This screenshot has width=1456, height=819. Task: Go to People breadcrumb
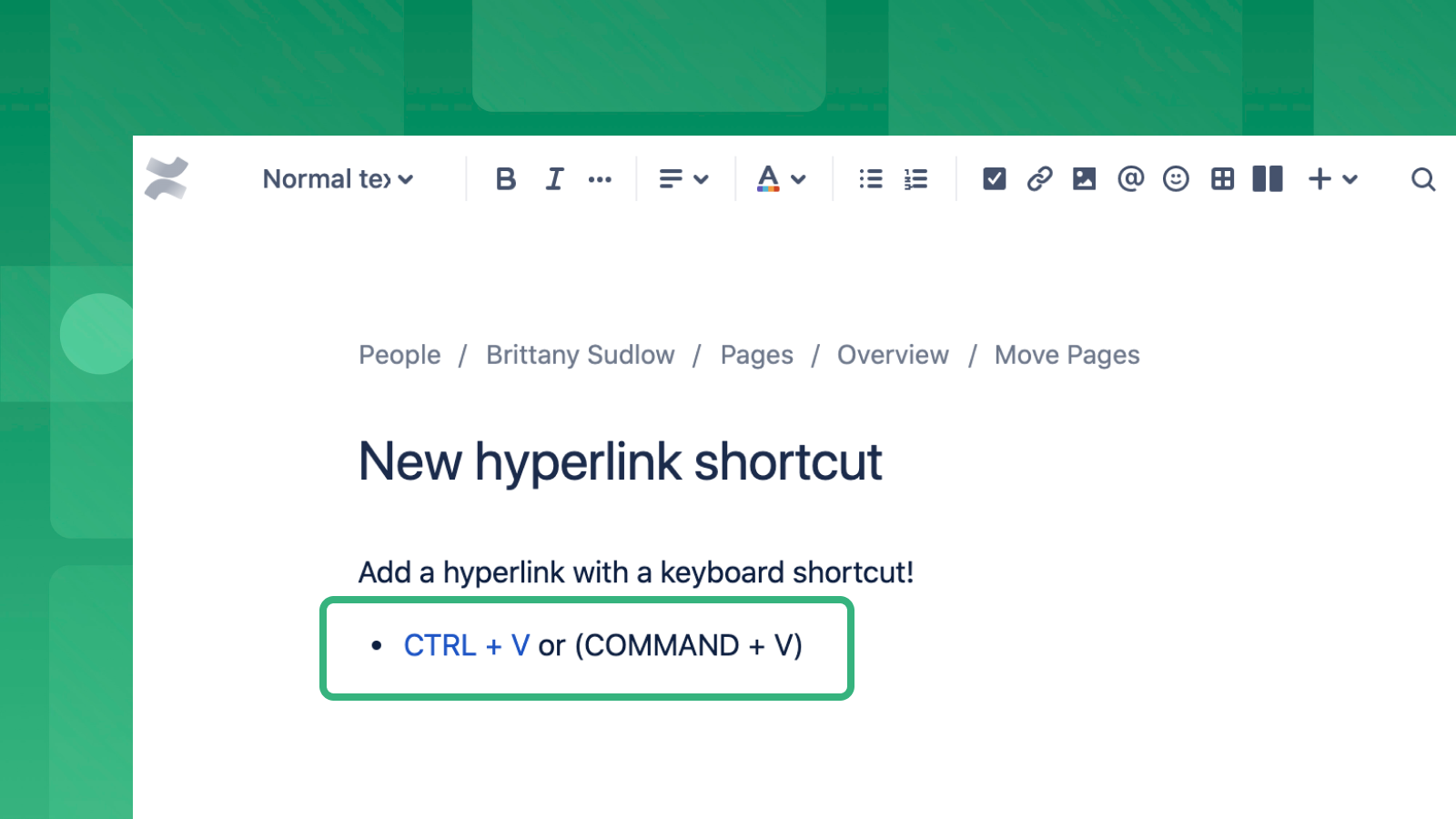pos(399,355)
